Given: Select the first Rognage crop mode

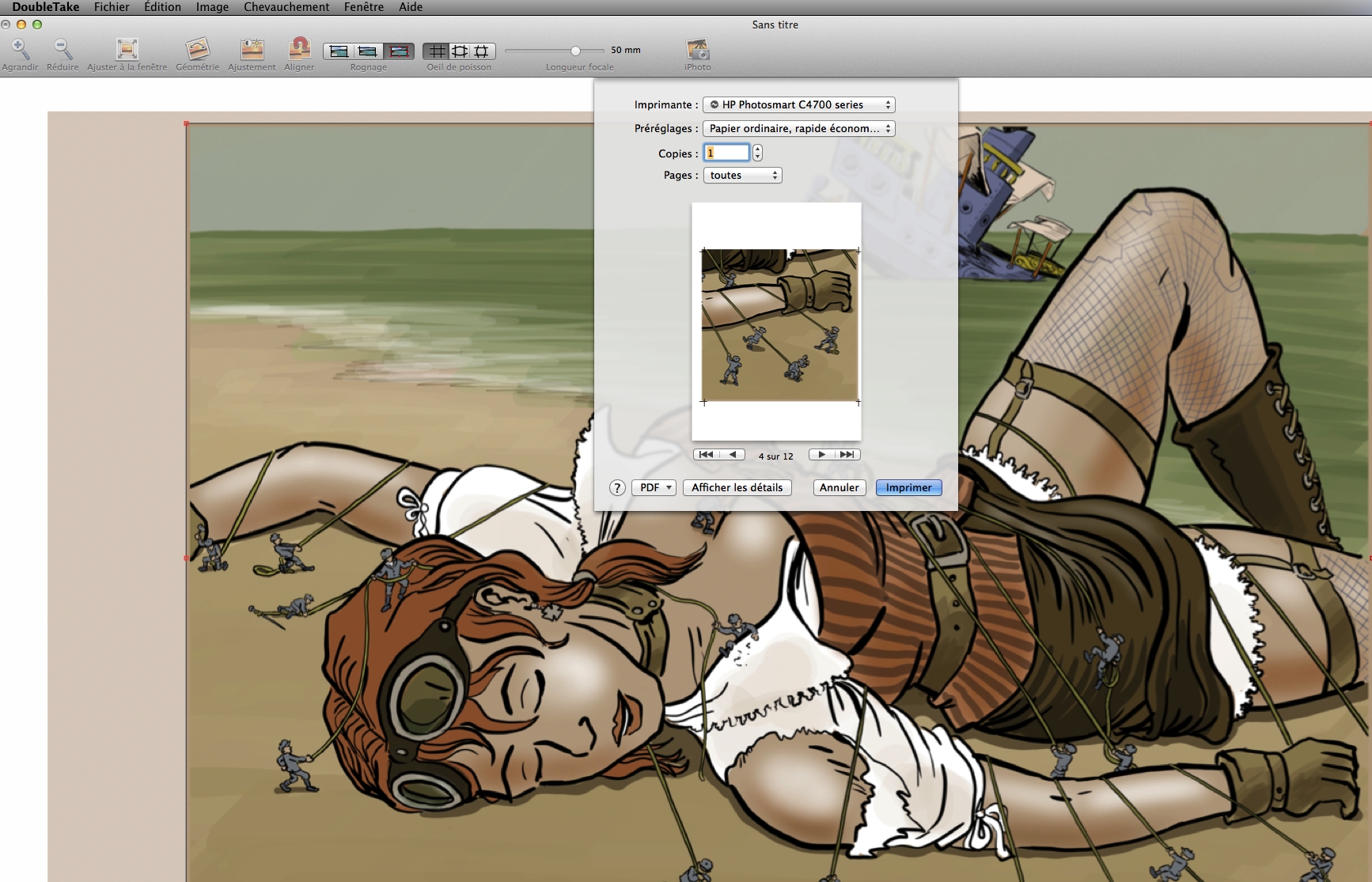Looking at the screenshot, I should tap(338, 51).
